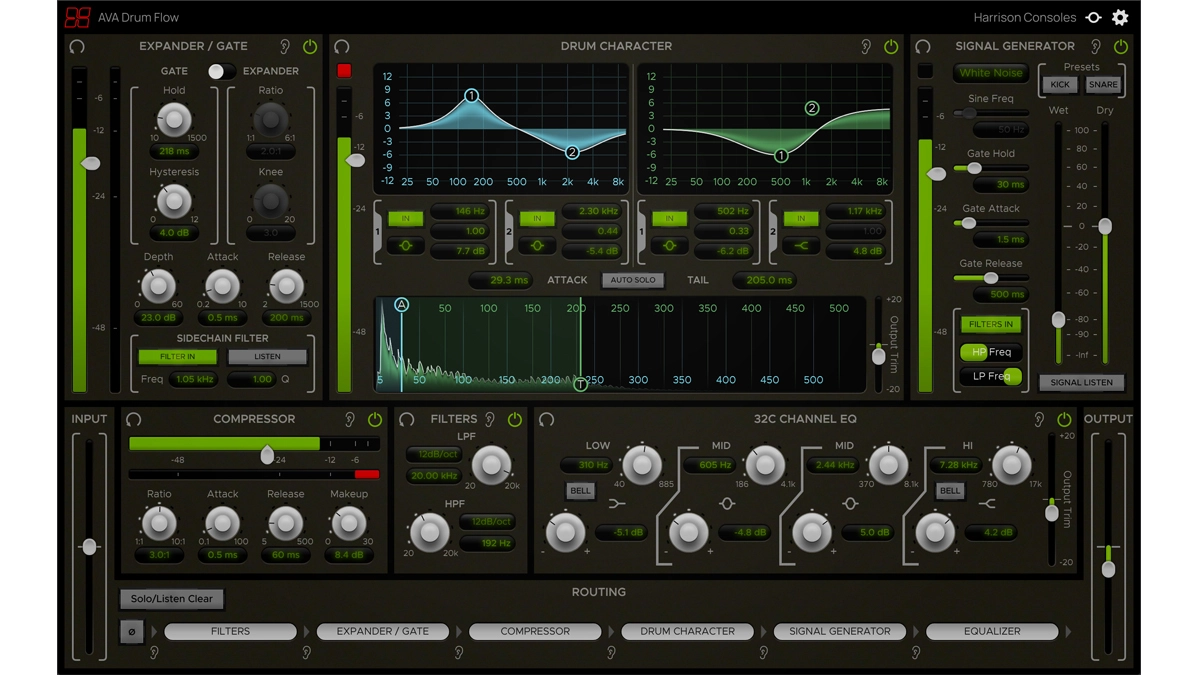Viewport: 1199px width, 675px height.
Task: Click the listen ear below the FILTERS routing slot
Action: pos(154,653)
